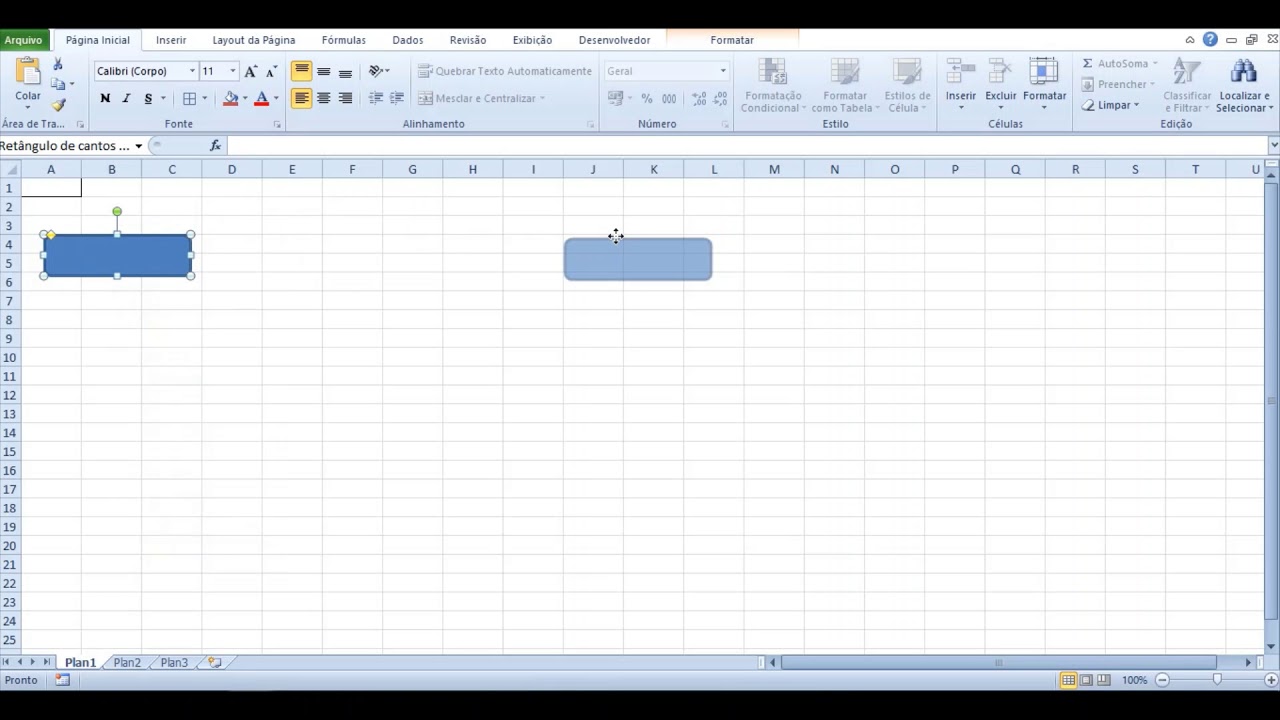Switch to Page Break Preview icon
Image resolution: width=1280 pixels, height=720 pixels.
[x=1104, y=680]
